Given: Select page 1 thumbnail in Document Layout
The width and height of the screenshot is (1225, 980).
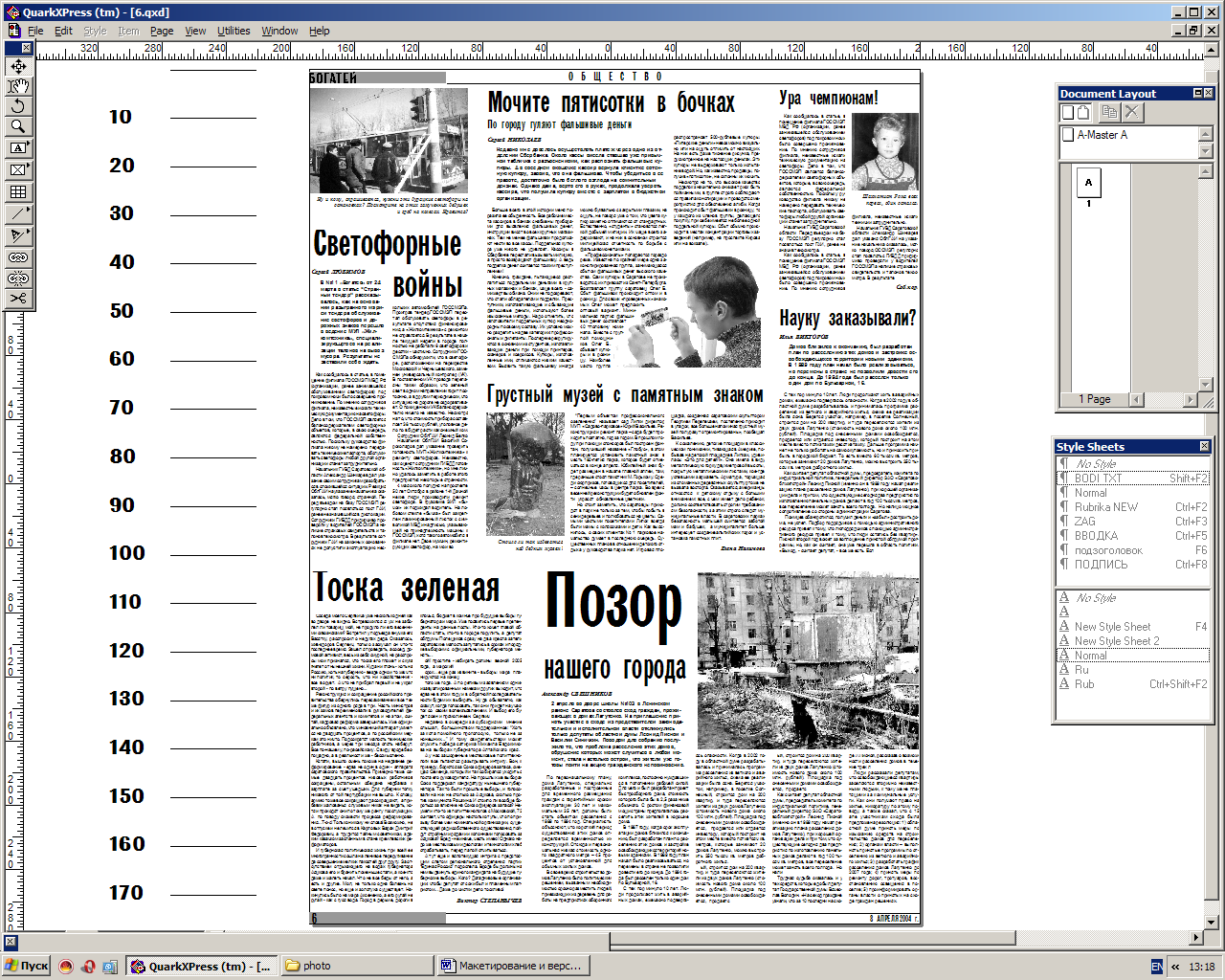Looking at the screenshot, I should click(1088, 182).
